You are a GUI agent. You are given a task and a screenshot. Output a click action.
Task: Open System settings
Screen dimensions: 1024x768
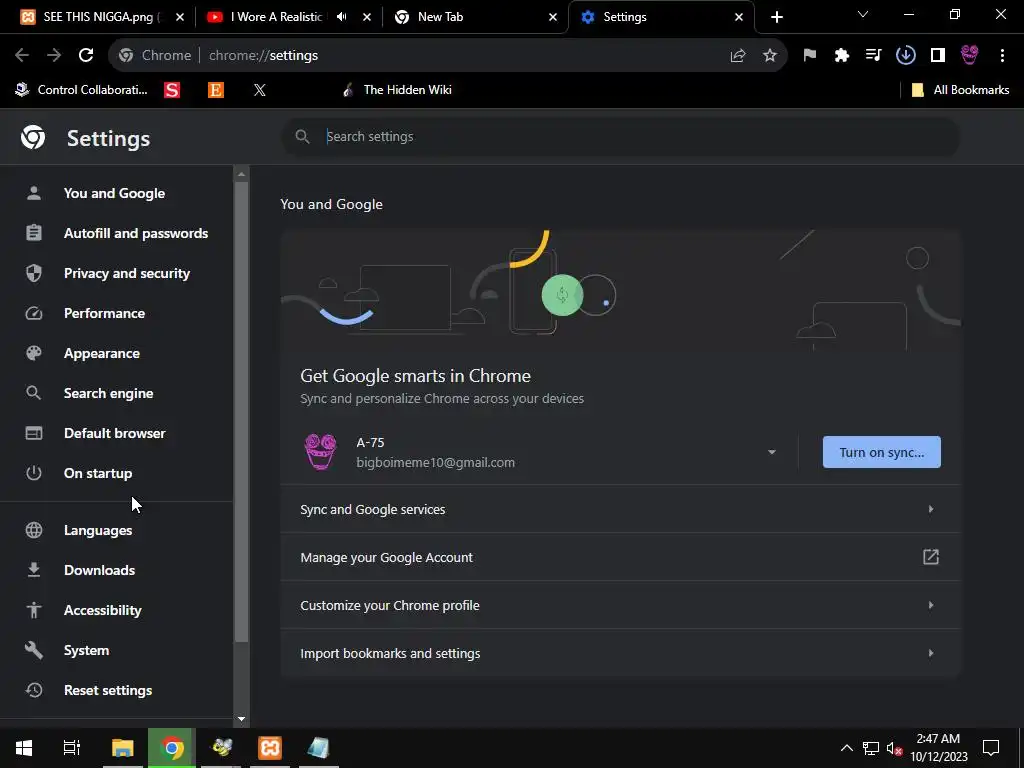coord(86,650)
